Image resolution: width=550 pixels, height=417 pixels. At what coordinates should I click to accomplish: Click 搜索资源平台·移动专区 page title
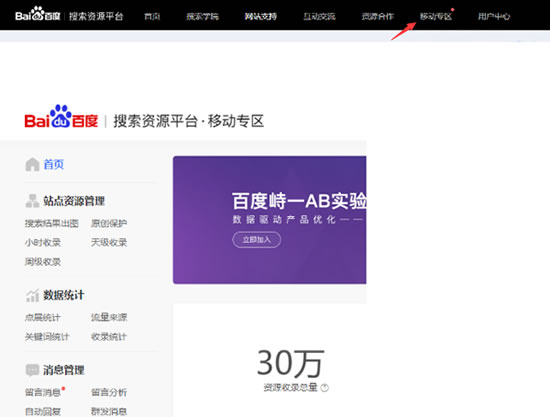188,121
